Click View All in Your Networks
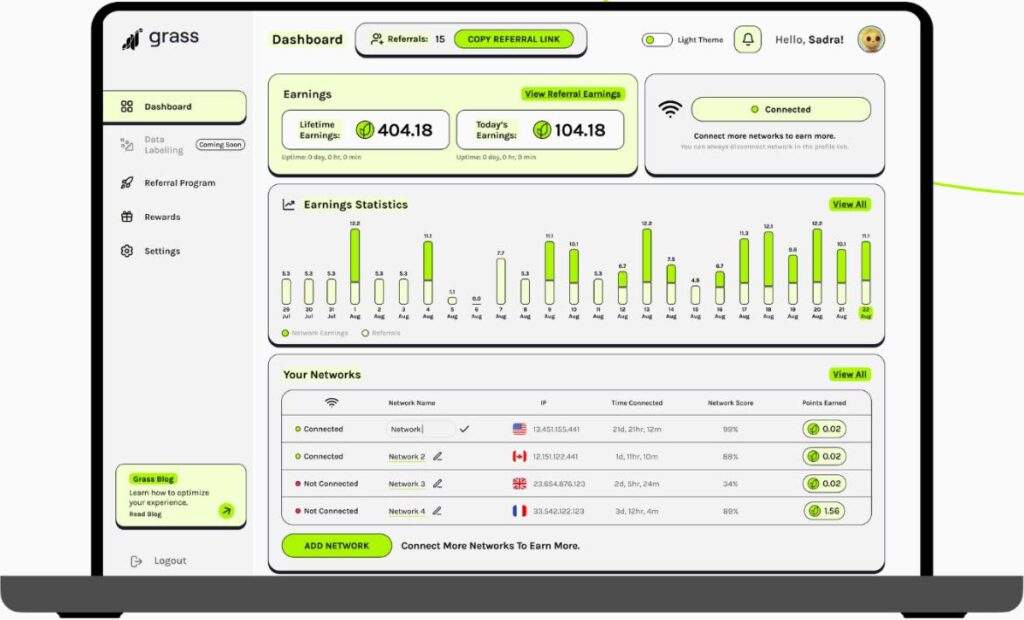Viewport: 1024px width, 620px height. coord(850,374)
